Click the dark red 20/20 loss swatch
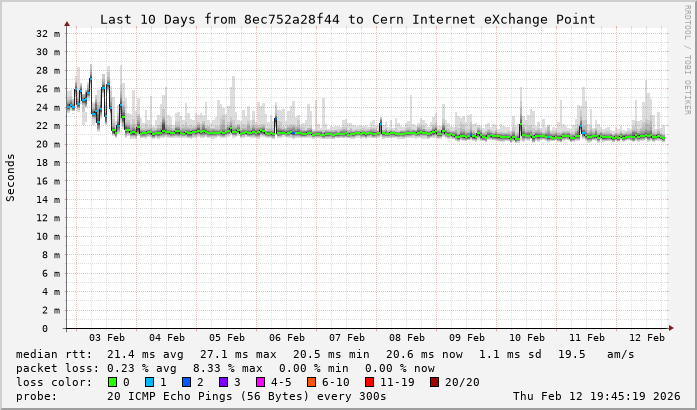Screen dimensions: 697x410 pos(433,382)
